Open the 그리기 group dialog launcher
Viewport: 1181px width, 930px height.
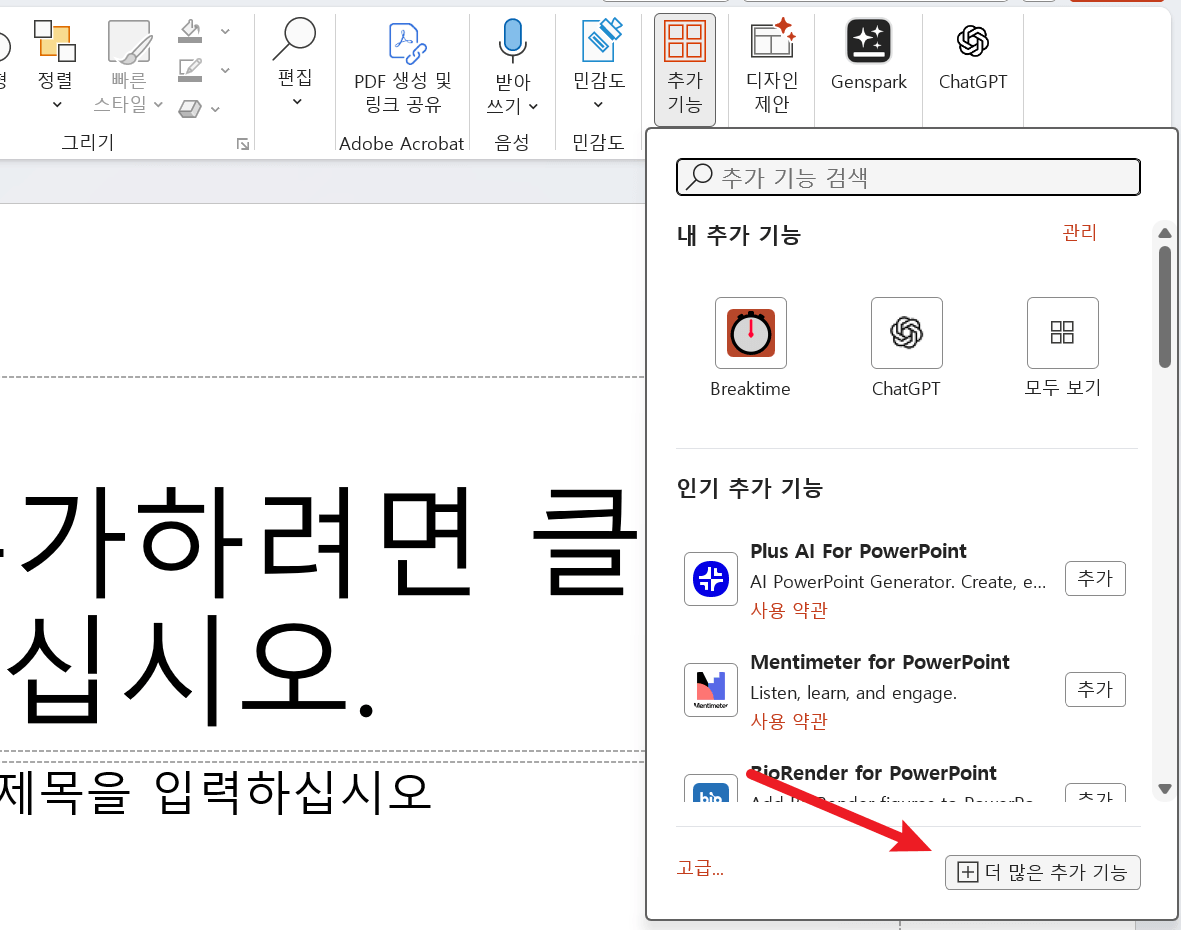[243, 144]
